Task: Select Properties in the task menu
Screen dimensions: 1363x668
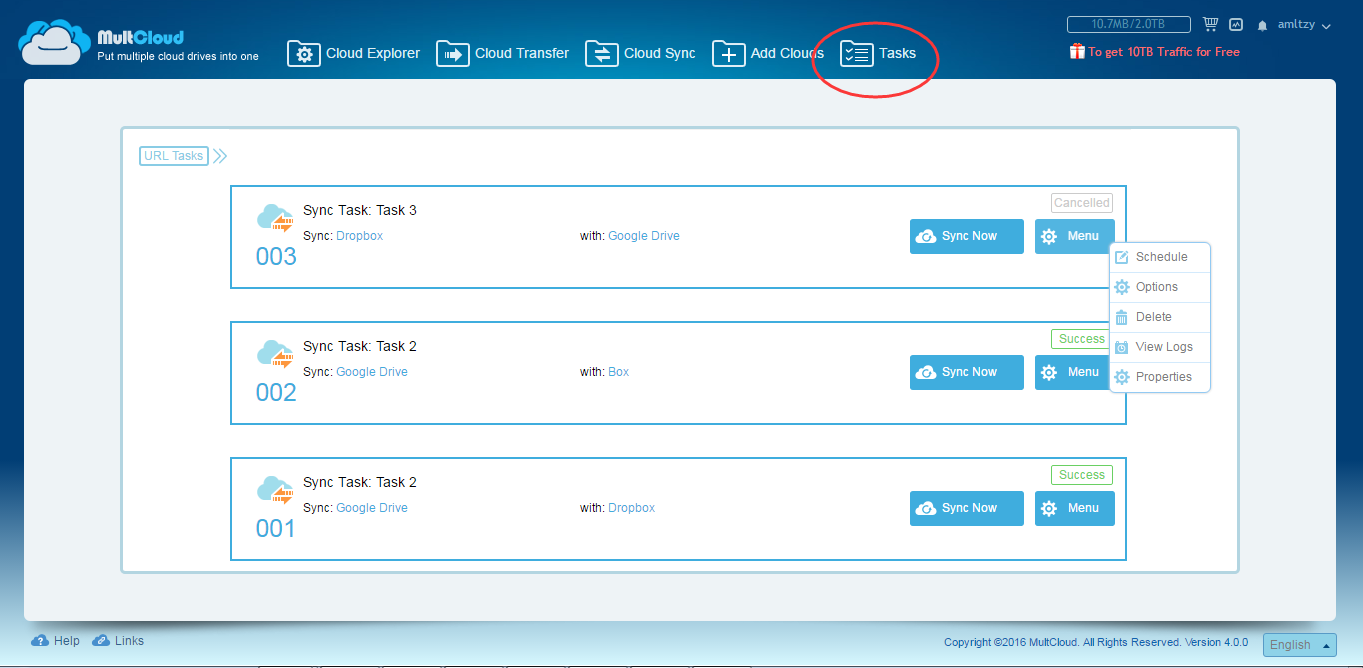Action: click(1160, 377)
